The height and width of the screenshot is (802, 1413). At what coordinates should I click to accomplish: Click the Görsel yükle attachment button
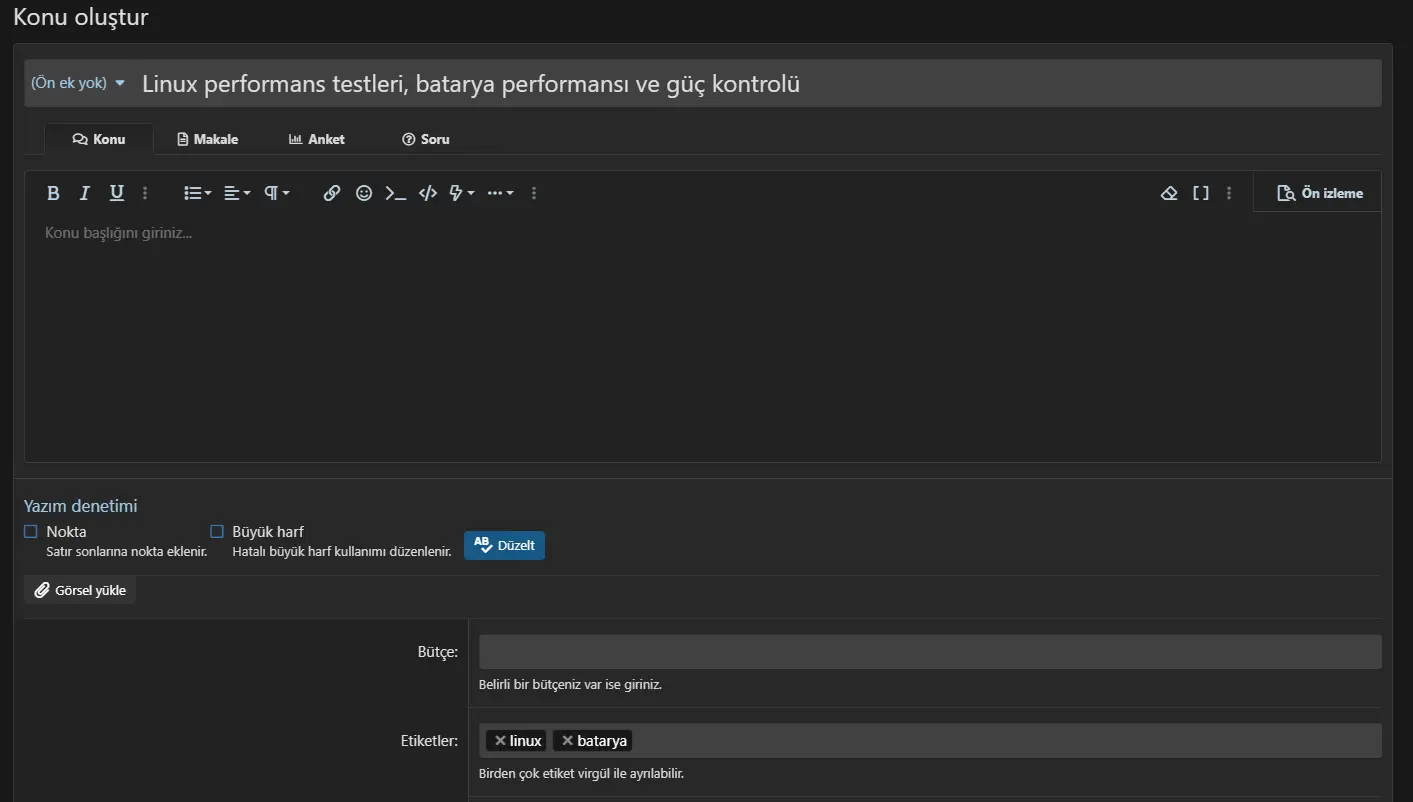pyautogui.click(x=80, y=590)
